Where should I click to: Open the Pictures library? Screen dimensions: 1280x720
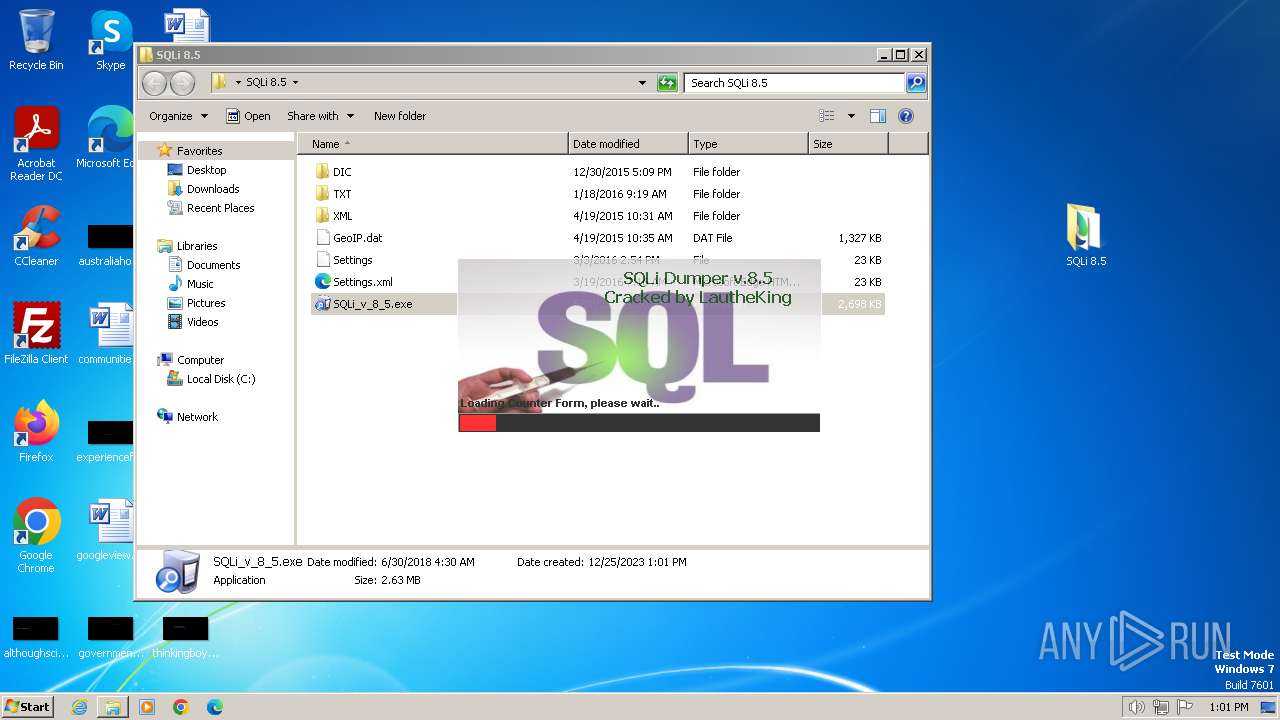[206, 303]
